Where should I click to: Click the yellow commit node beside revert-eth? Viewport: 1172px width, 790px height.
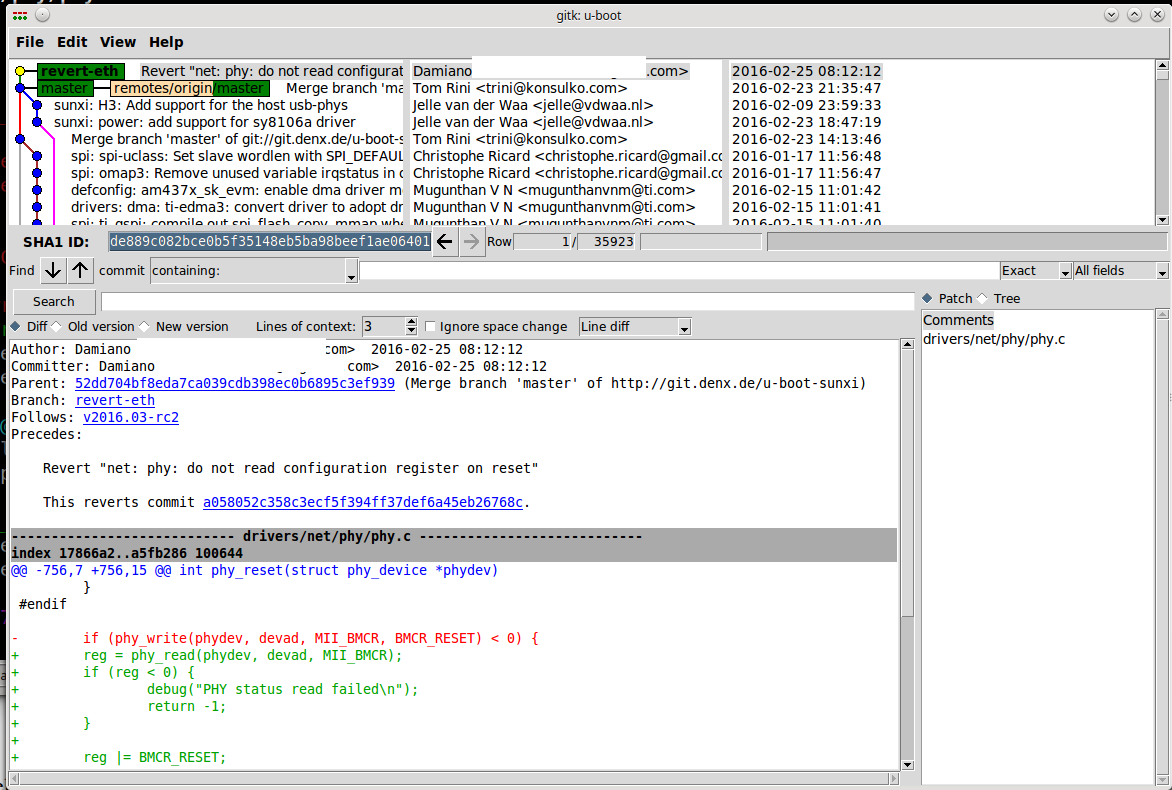[x=20, y=71]
